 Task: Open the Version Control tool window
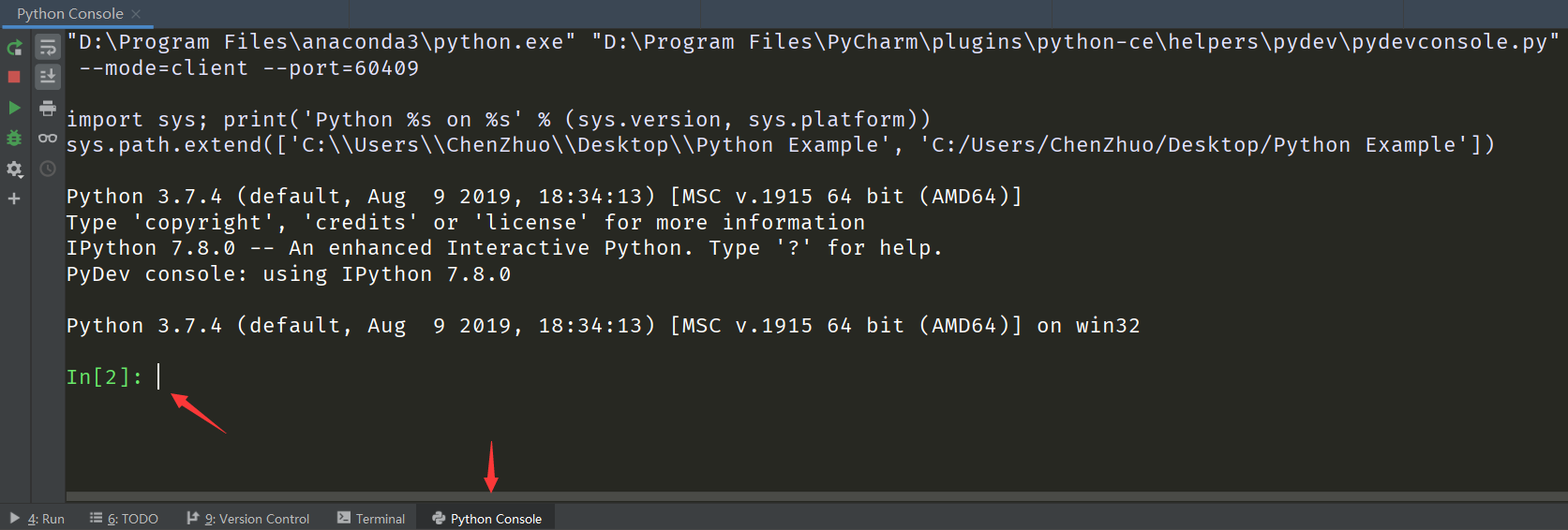tap(248, 519)
